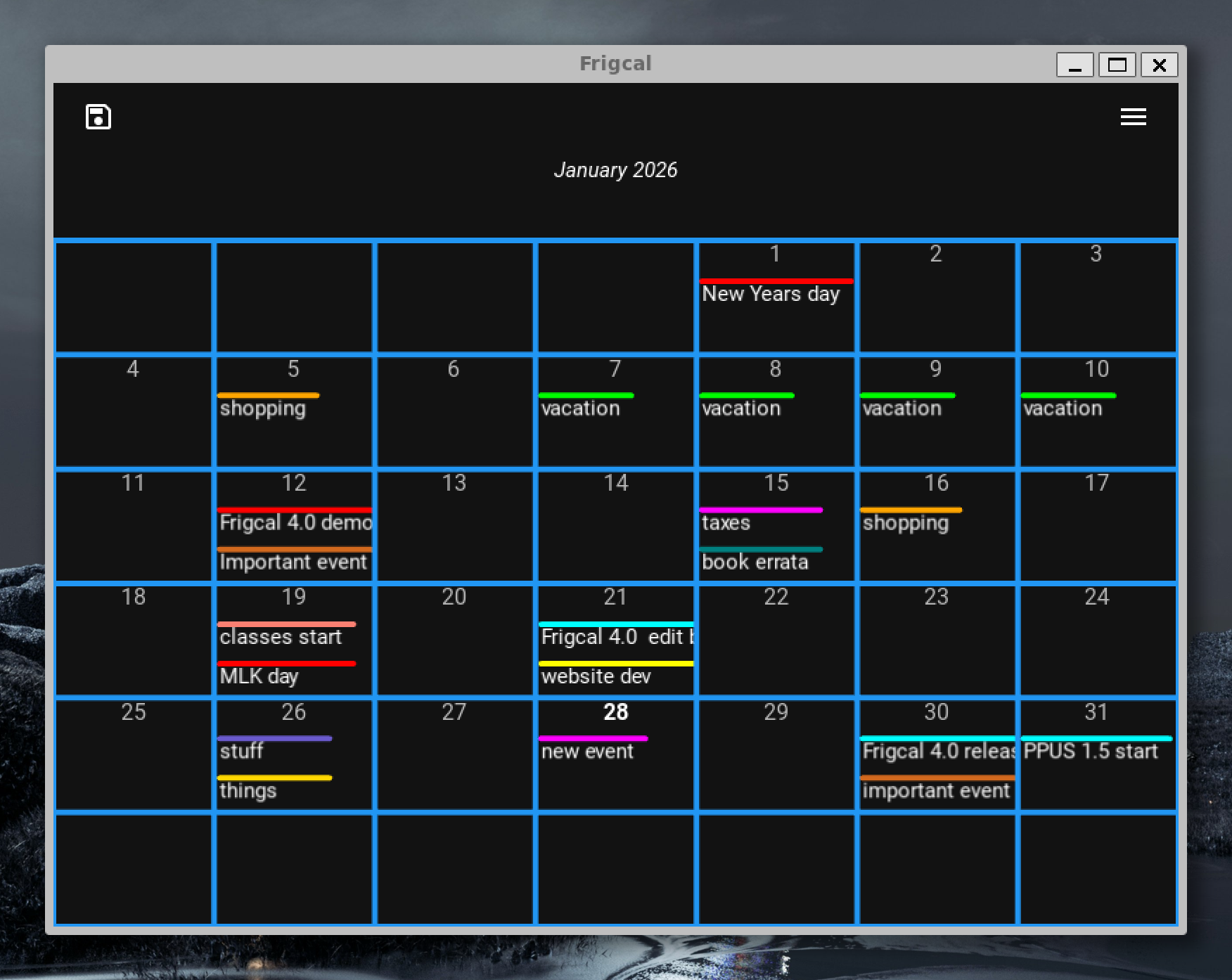Click the number 31 date label
Viewport: 1232px width, 980px height.
pyautogui.click(x=1097, y=712)
